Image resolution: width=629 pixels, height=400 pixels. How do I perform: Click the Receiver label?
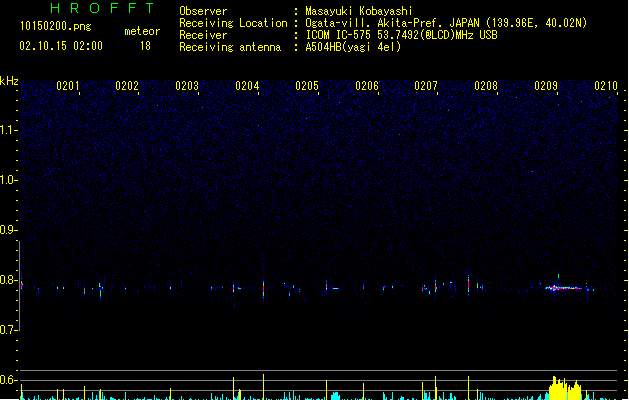(x=203, y=35)
